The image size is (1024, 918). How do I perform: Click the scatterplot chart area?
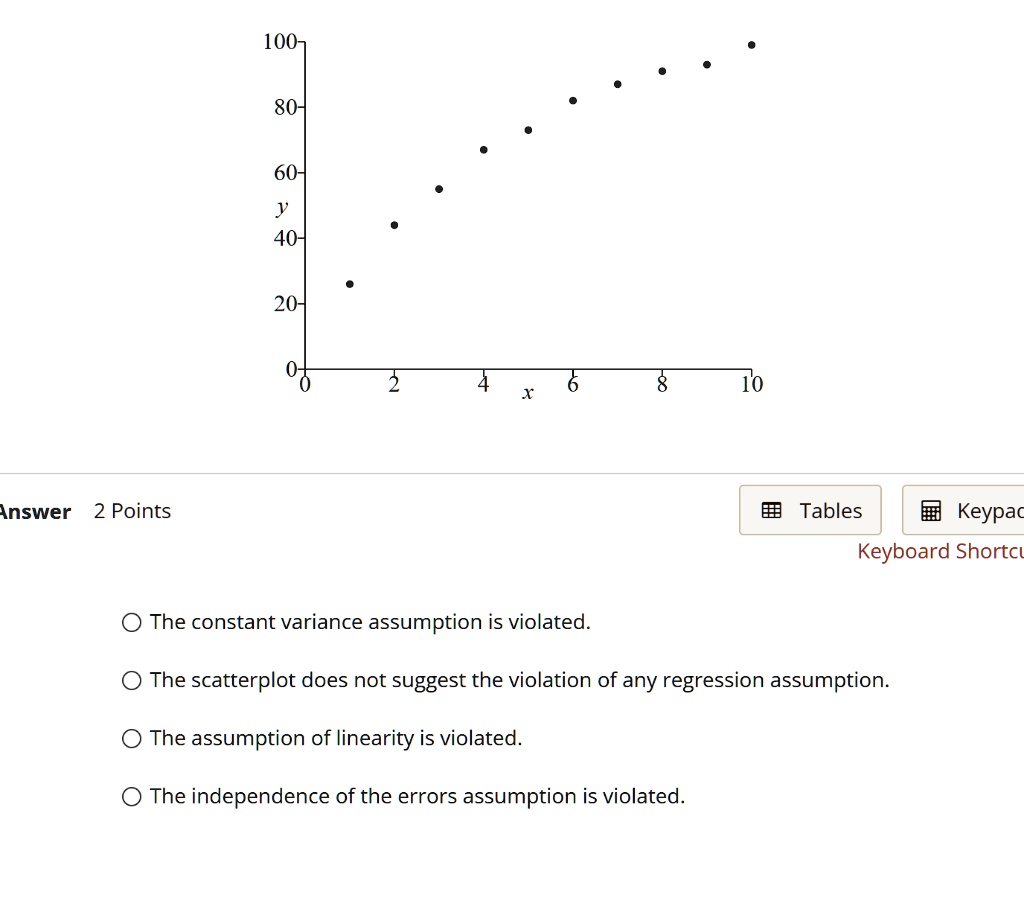click(x=530, y=200)
